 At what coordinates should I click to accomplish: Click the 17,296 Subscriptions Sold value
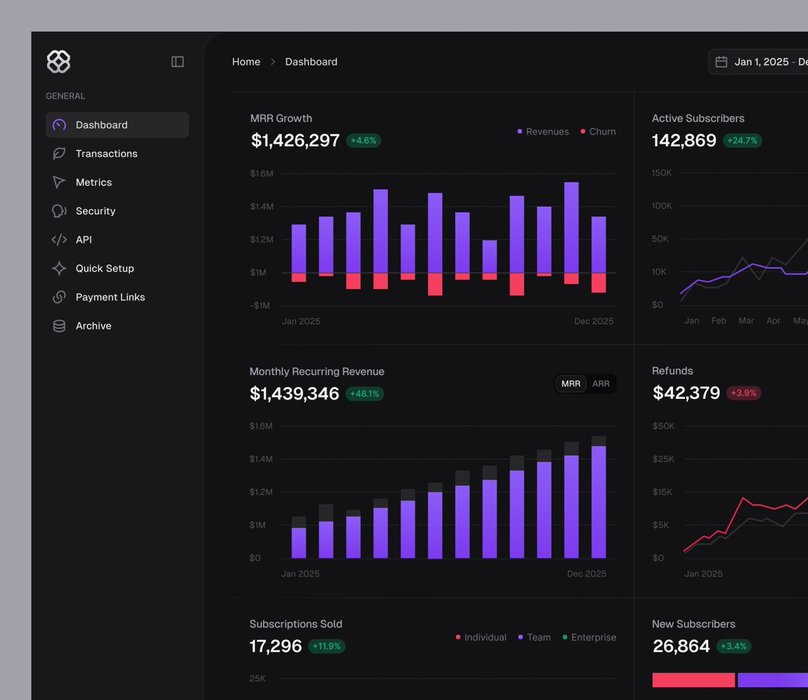point(276,646)
